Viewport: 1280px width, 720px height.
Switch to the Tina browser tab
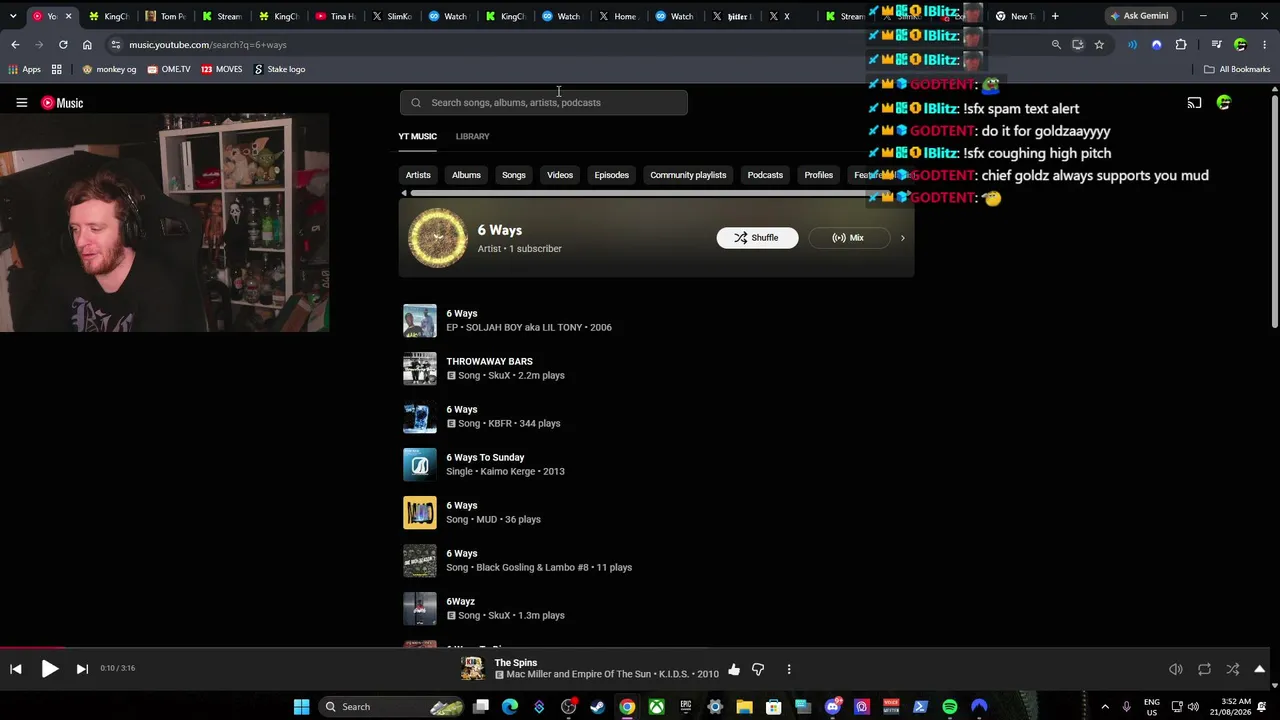(x=335, y=16)
